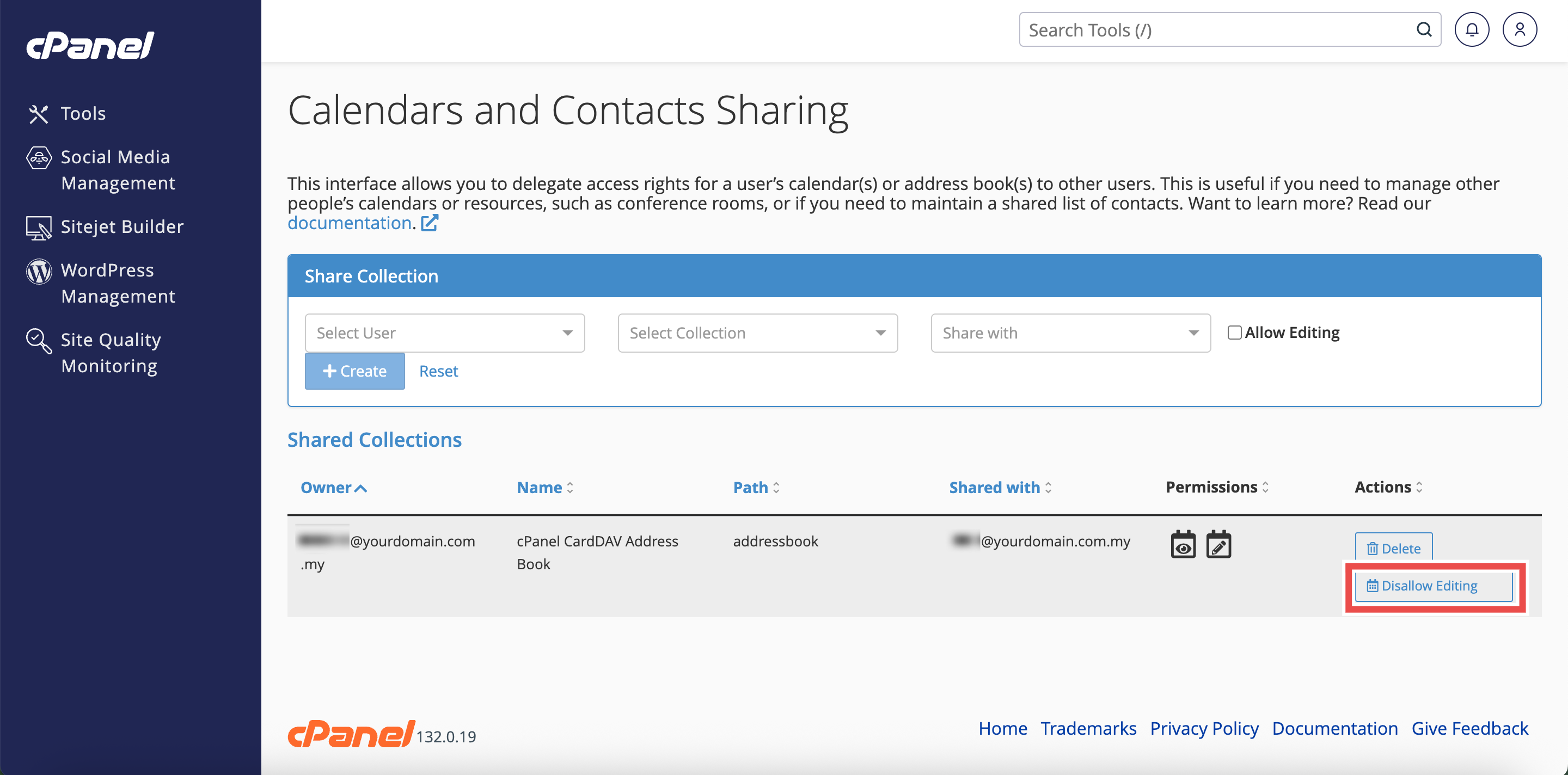
Task: Open the user account icon menu
Action: coord(1518,30)
